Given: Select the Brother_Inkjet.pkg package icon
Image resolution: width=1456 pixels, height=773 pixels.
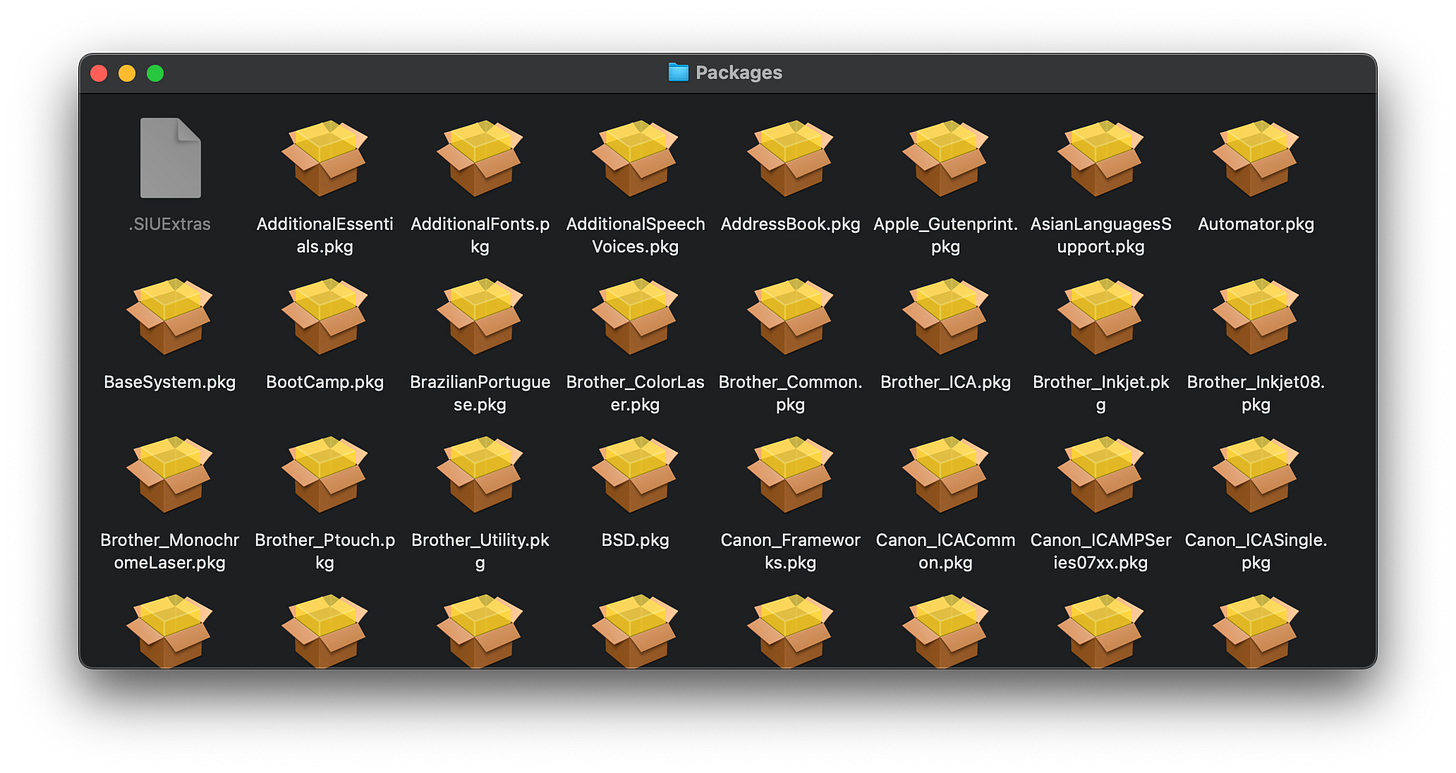Looking at the screenshot, I should pyautogui.click(x=1100, y=316).
